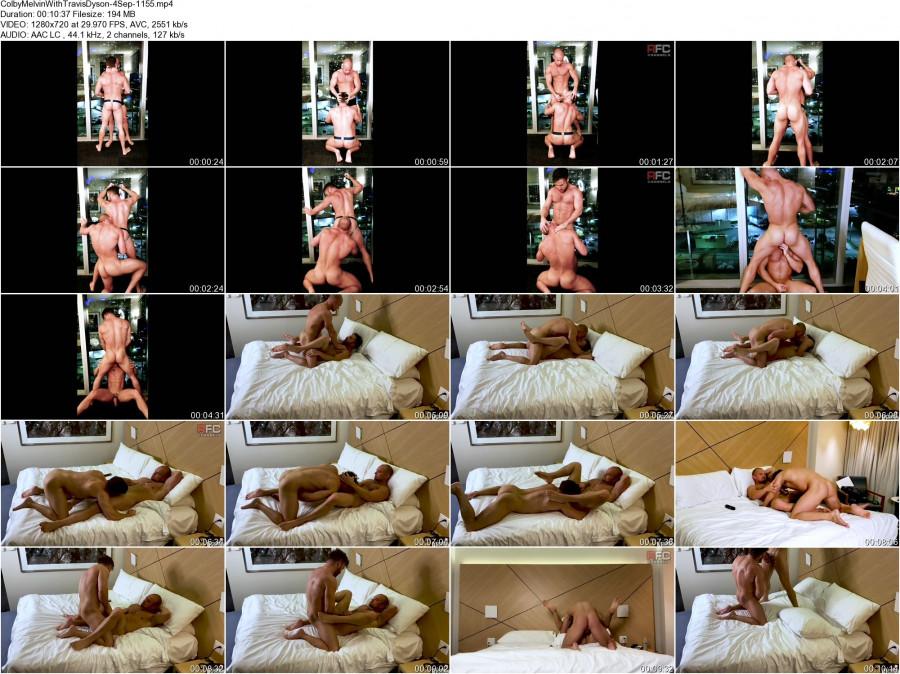900x674 pixels.
Task: Click the thumbnail timestamped 00:09:32
Action: pyautogui.click(x=562, y=609)
